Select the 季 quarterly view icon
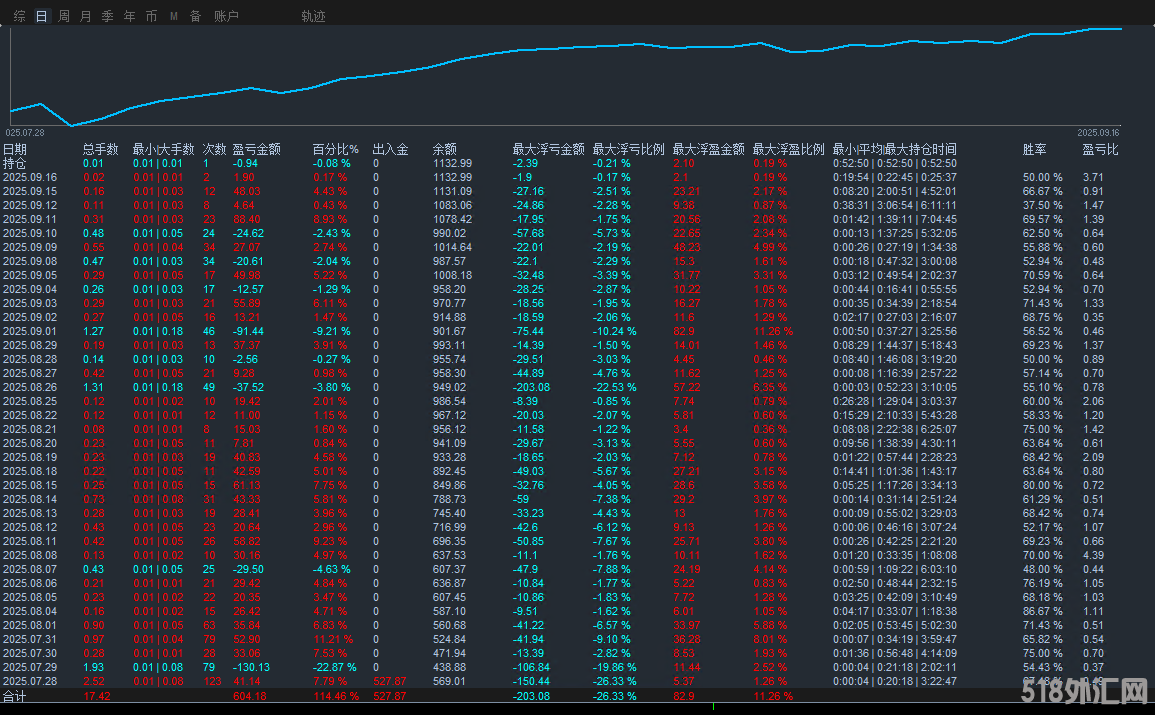The height and width of the screenshot is (715, 1155). pyautogui.click(x=107, y=15)
